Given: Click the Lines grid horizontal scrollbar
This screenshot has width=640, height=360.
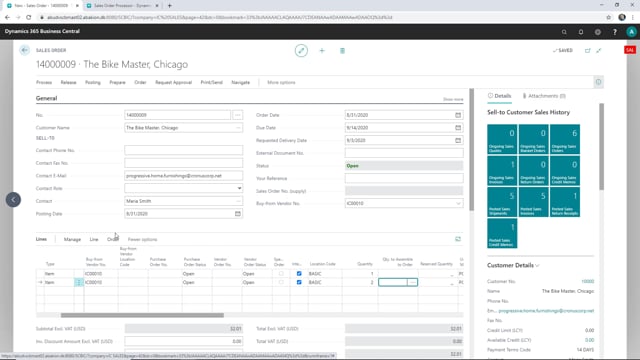Looking at the screenshot, I should pyautogui.click(x=142, y=315).
